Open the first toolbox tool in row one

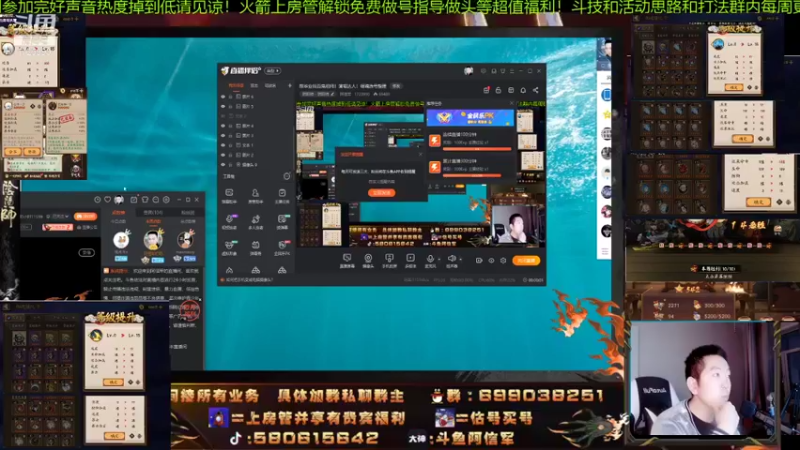pos(229,195)
